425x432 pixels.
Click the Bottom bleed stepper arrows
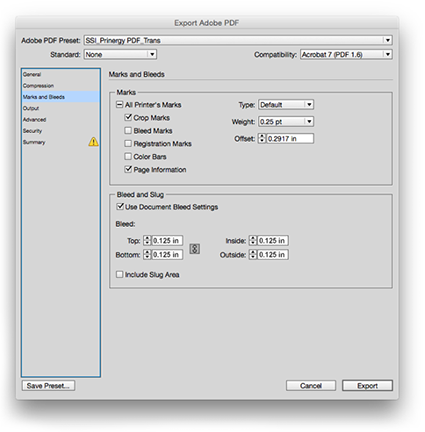click(147, 255)
